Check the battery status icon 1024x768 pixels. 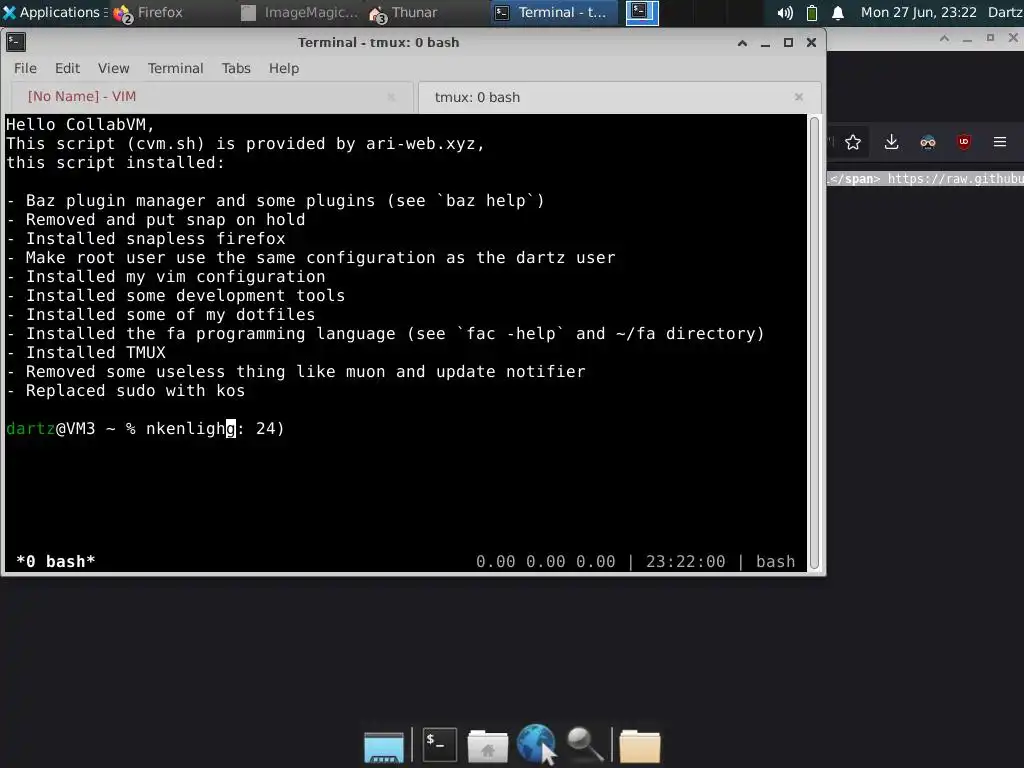(812, 12)
